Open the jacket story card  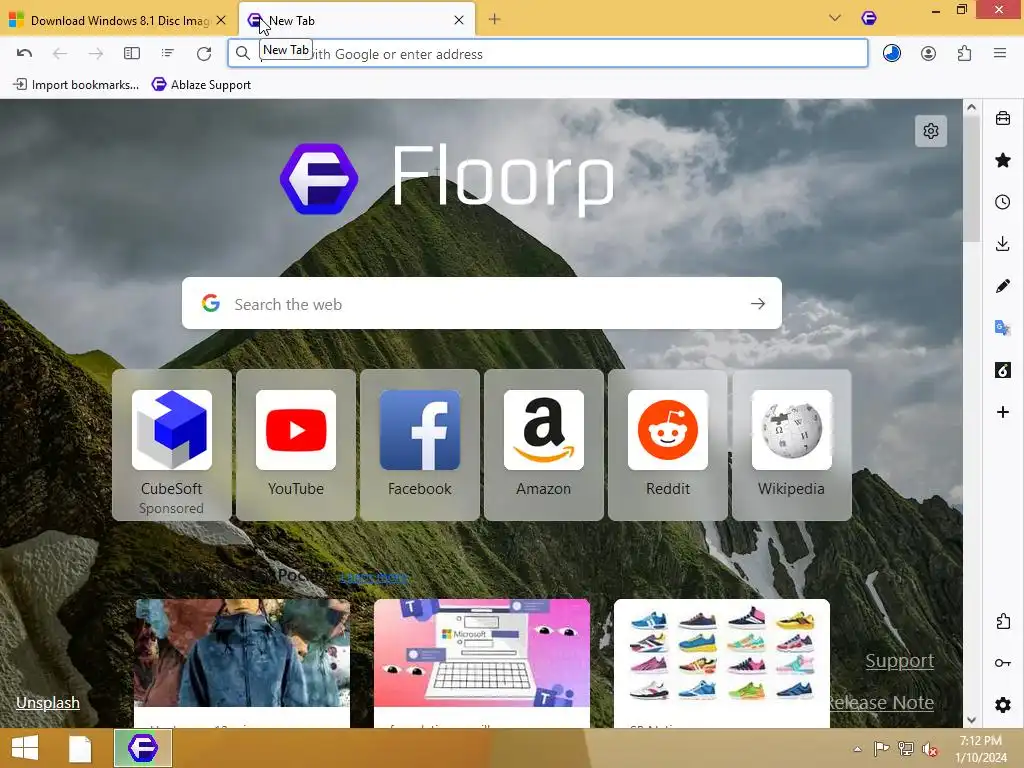242,663
